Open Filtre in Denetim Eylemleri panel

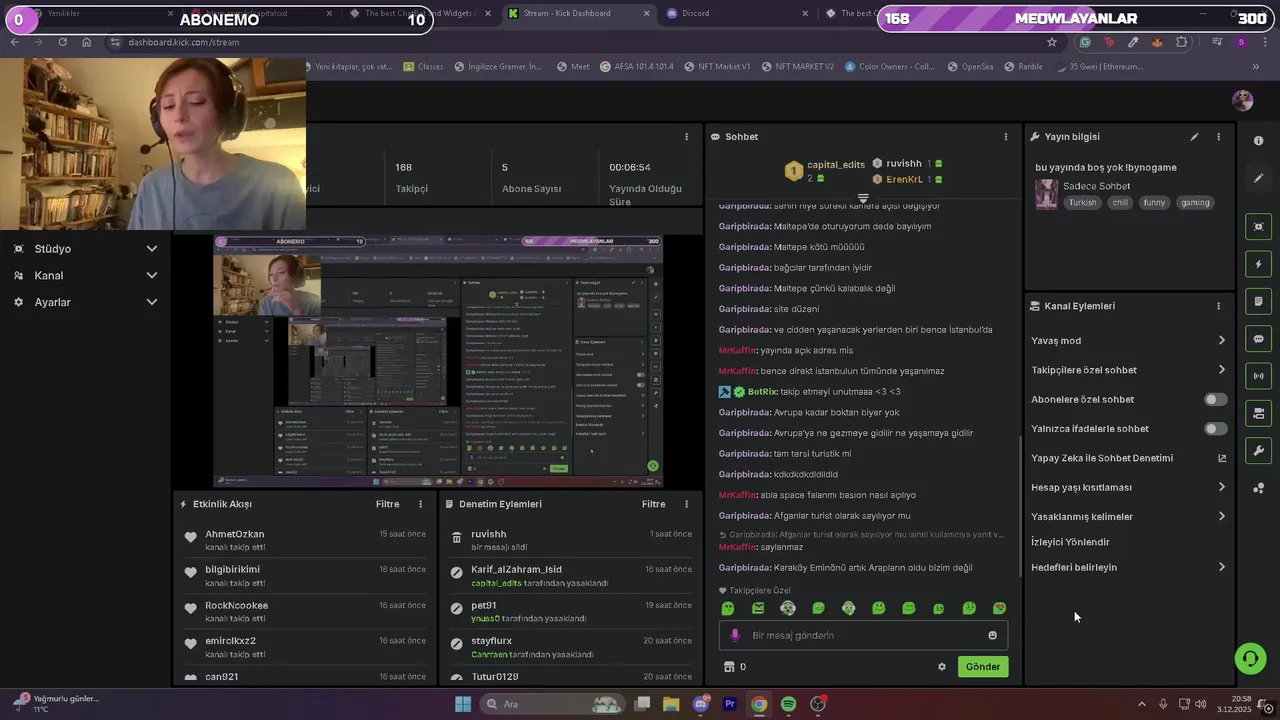[653, 504]
